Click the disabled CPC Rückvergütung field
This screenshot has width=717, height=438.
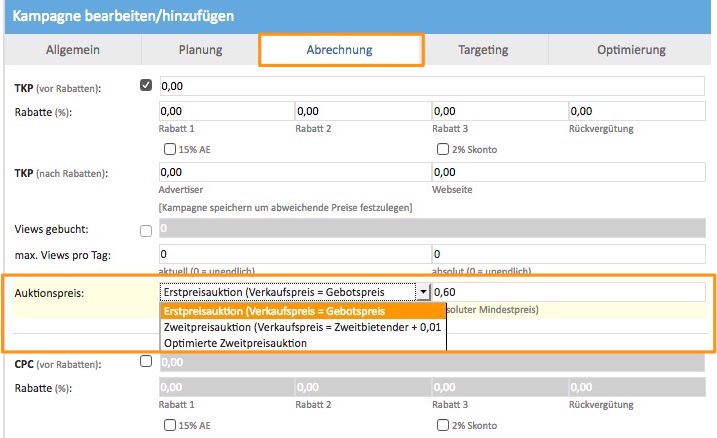pos(637,387)
